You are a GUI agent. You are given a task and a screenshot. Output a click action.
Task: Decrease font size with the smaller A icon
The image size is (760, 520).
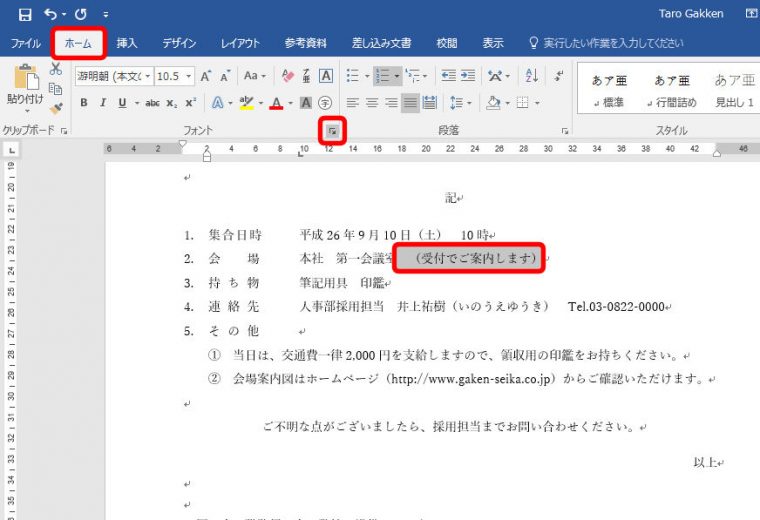click(x=225, y=76)
